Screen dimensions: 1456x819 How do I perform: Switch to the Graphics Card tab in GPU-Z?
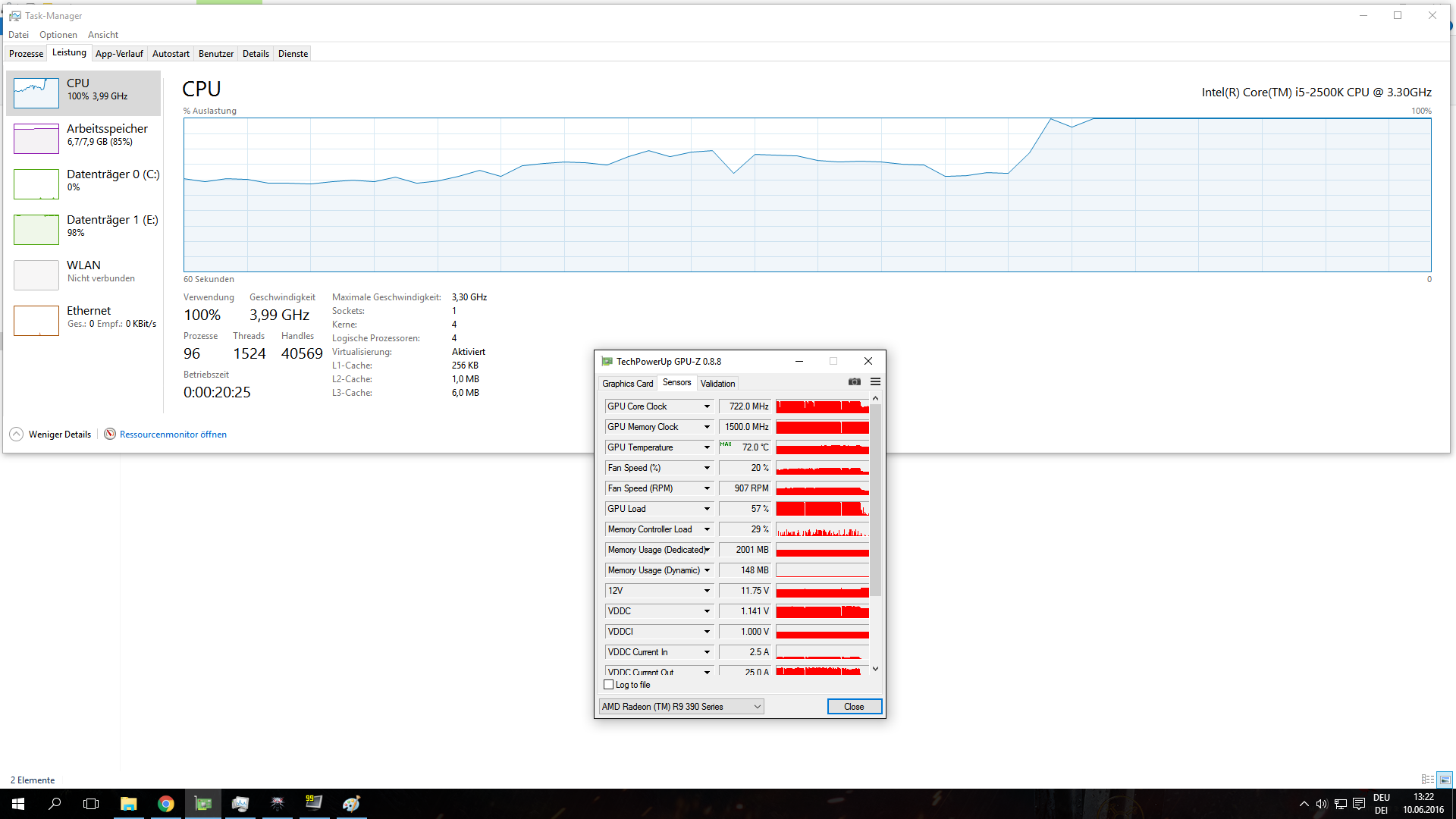click(x=627, y=384)
